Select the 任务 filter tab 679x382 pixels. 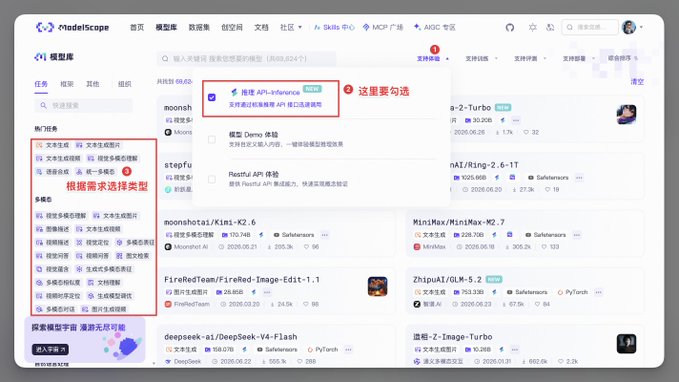(41, 84)
